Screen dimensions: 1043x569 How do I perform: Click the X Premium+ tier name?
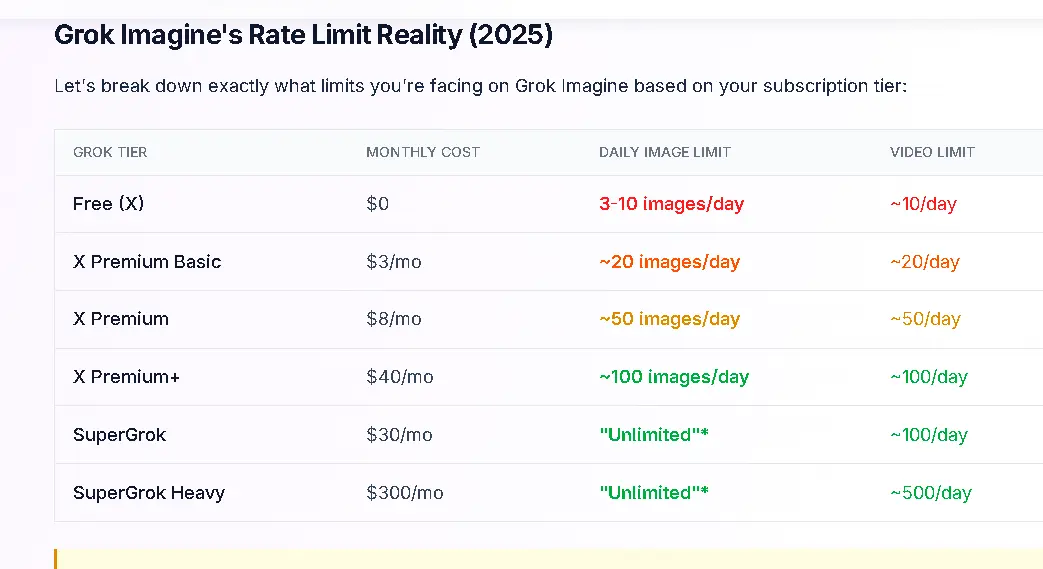(x=126, y=377)
